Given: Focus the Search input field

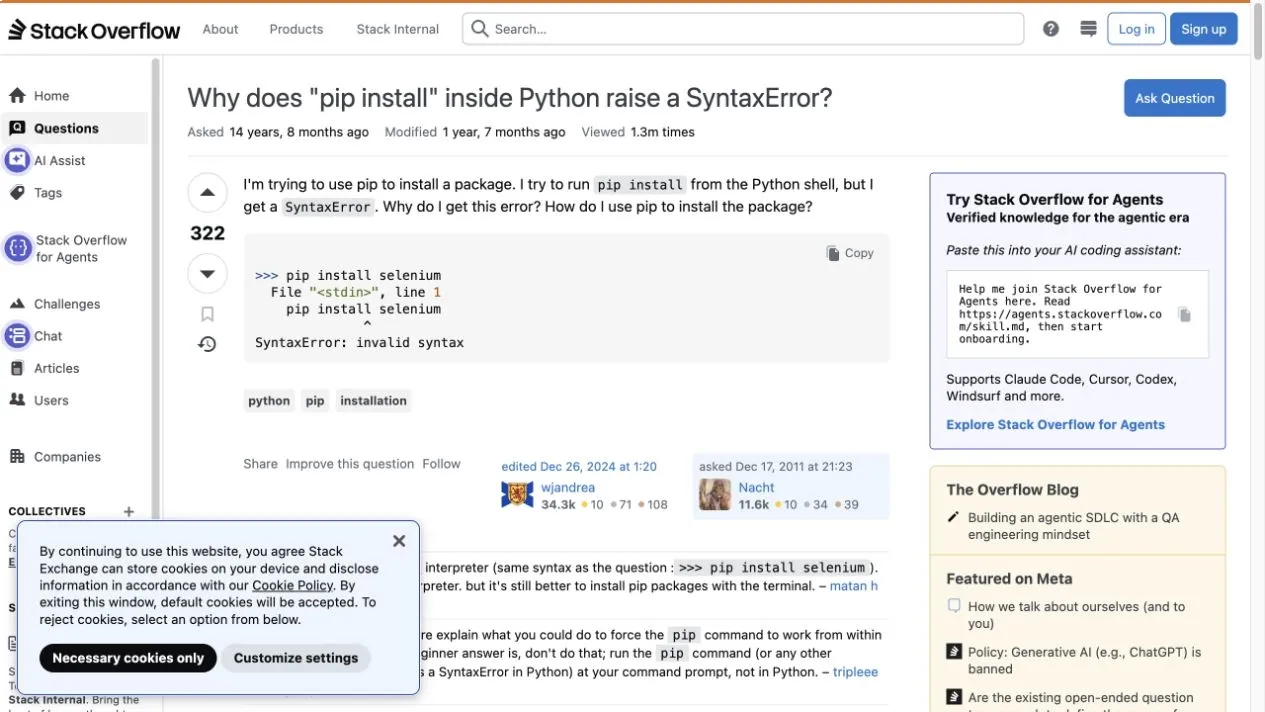Looking at the screenshot, I should coord(742,29).
